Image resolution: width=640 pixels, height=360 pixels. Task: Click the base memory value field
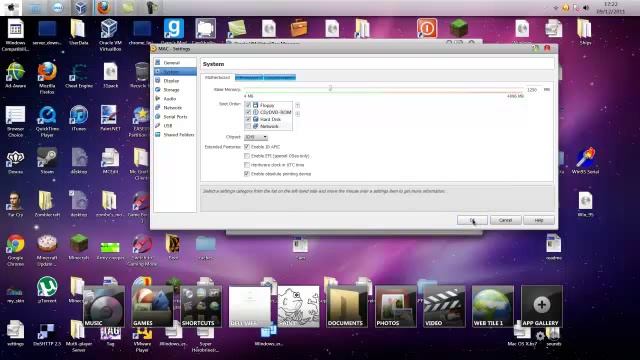[x=533, y=89]
